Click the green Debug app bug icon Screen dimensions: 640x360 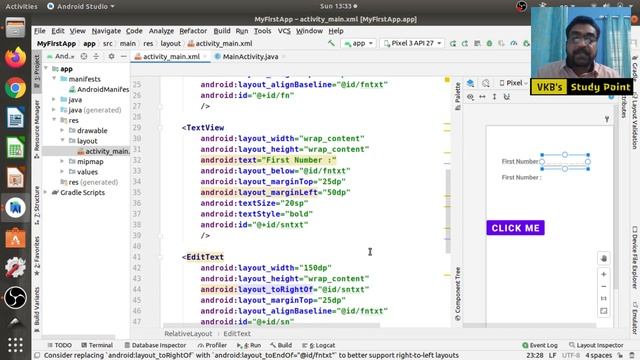[x=489, y=43]
